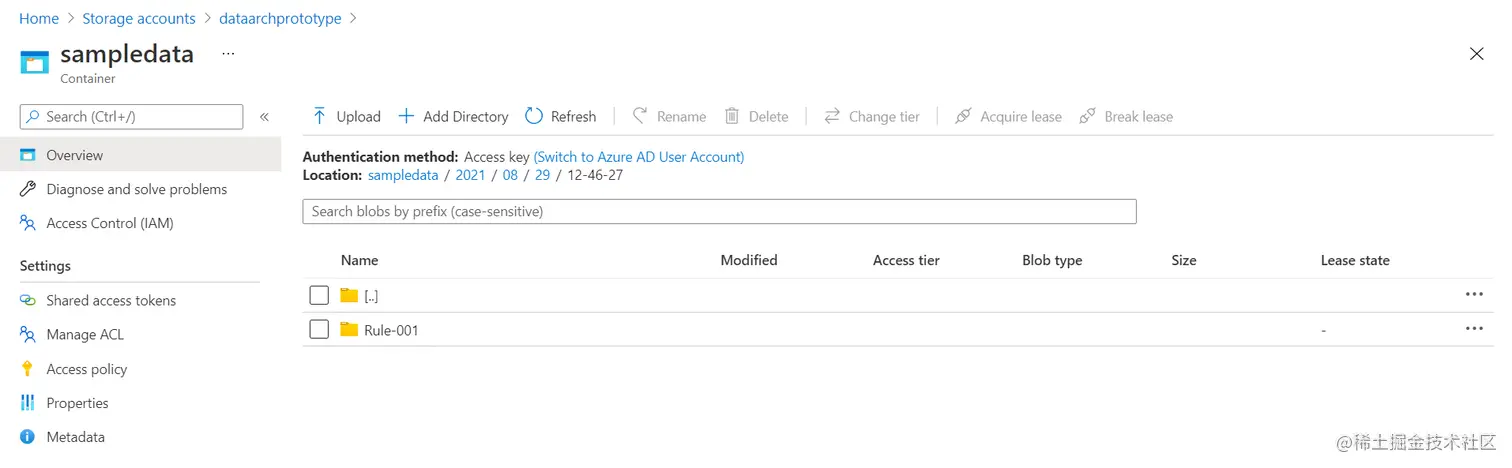
Task: Open Manage ACL menu item
Action: [85, 334]
